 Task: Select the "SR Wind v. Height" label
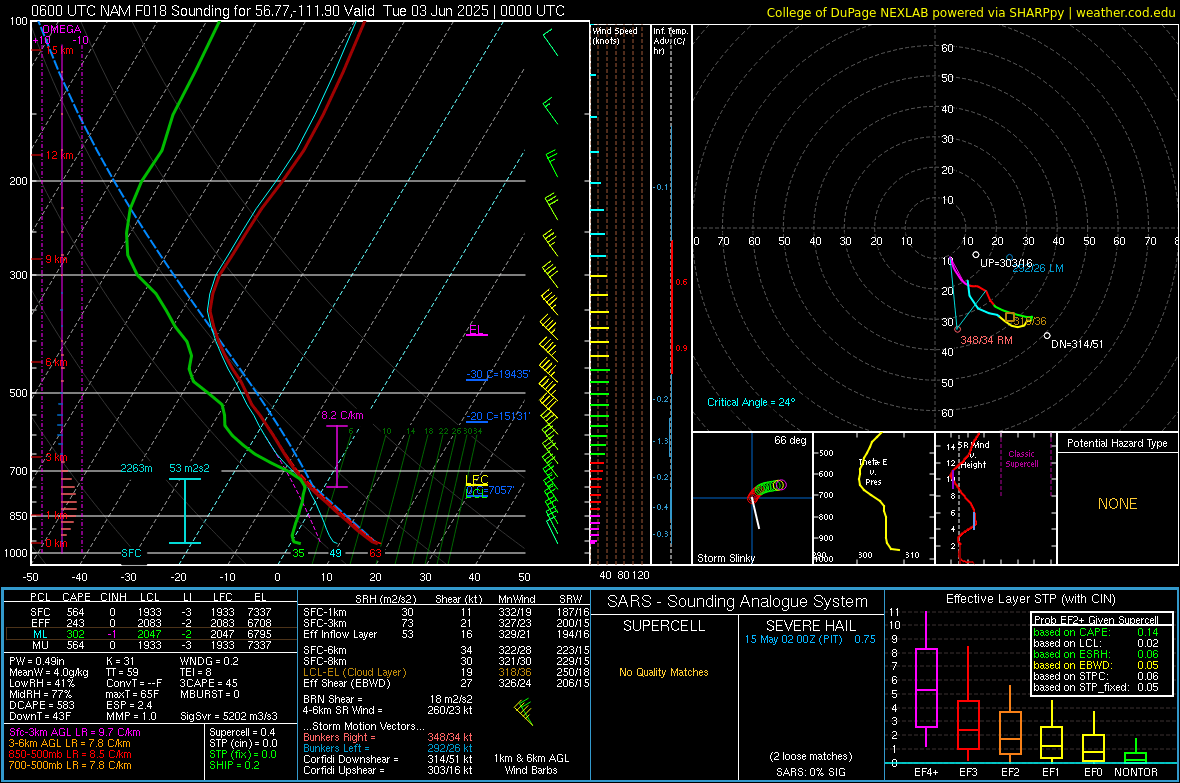pos(973,455)
